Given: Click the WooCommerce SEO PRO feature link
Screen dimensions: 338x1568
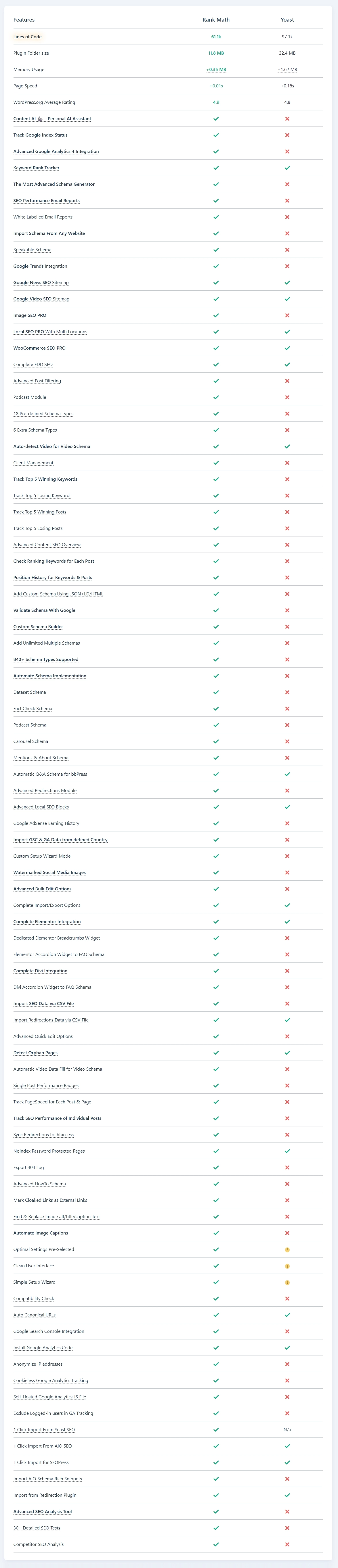Looking at the screenshot, I should [x=40, y=348].
